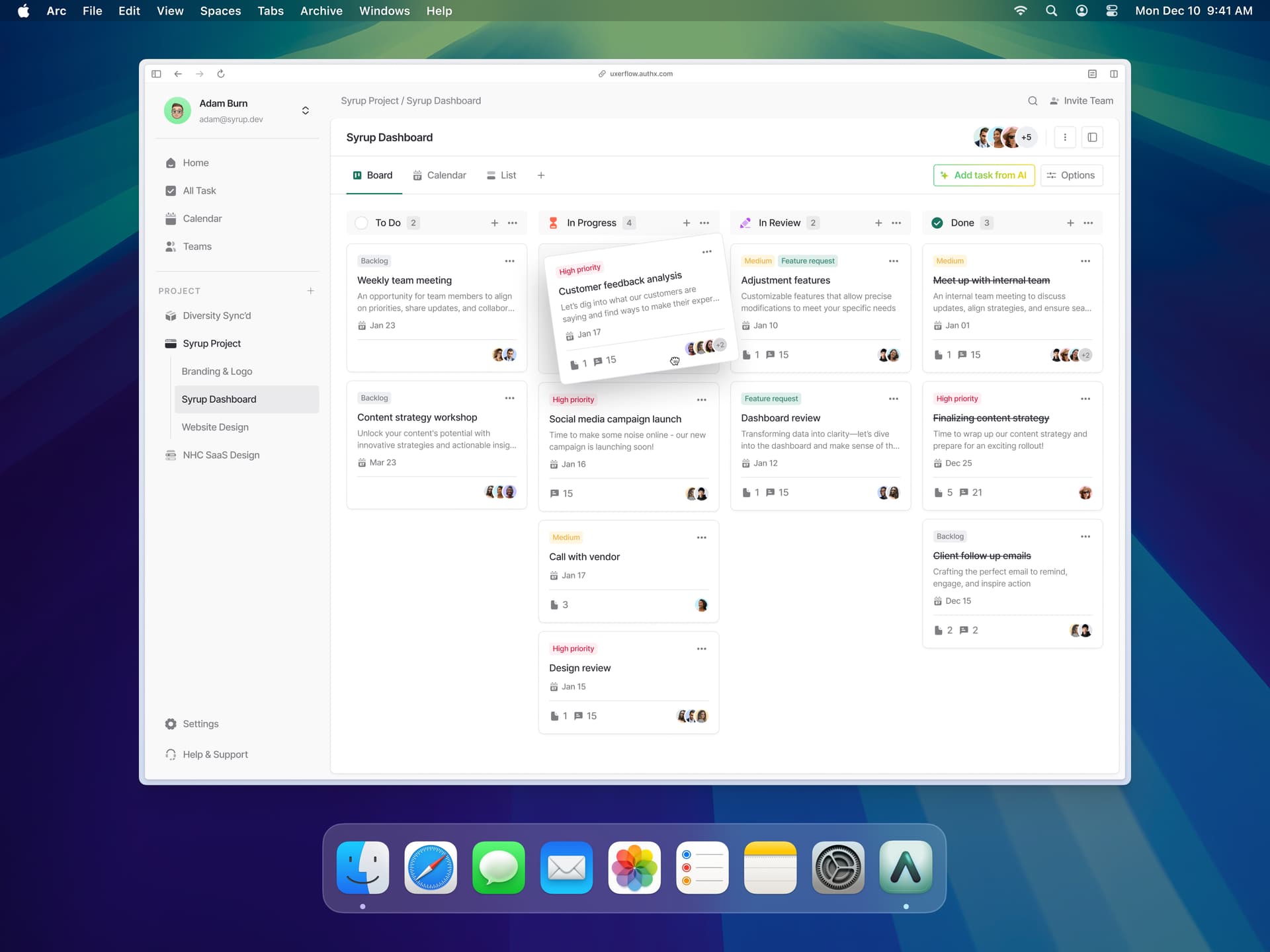Click the green Done checkmark circle

(937, 223)
